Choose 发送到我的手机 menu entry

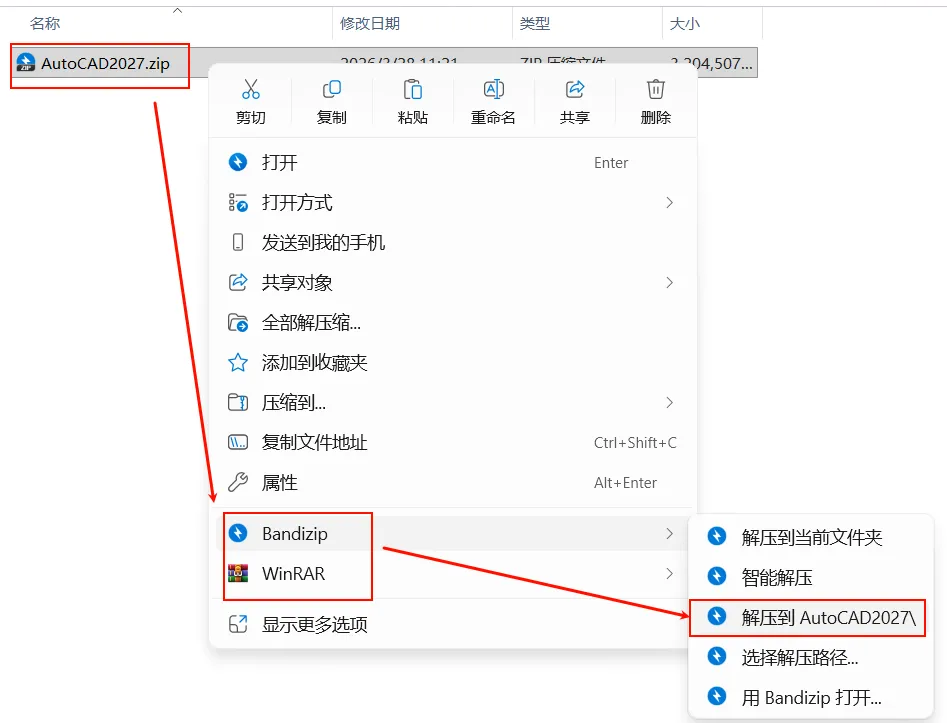(453, 242)
